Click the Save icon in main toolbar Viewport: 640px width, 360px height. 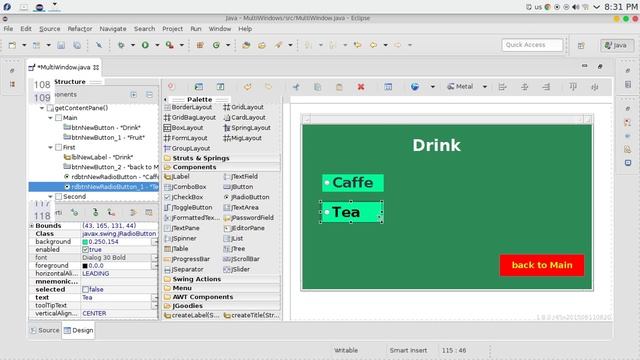61,45
